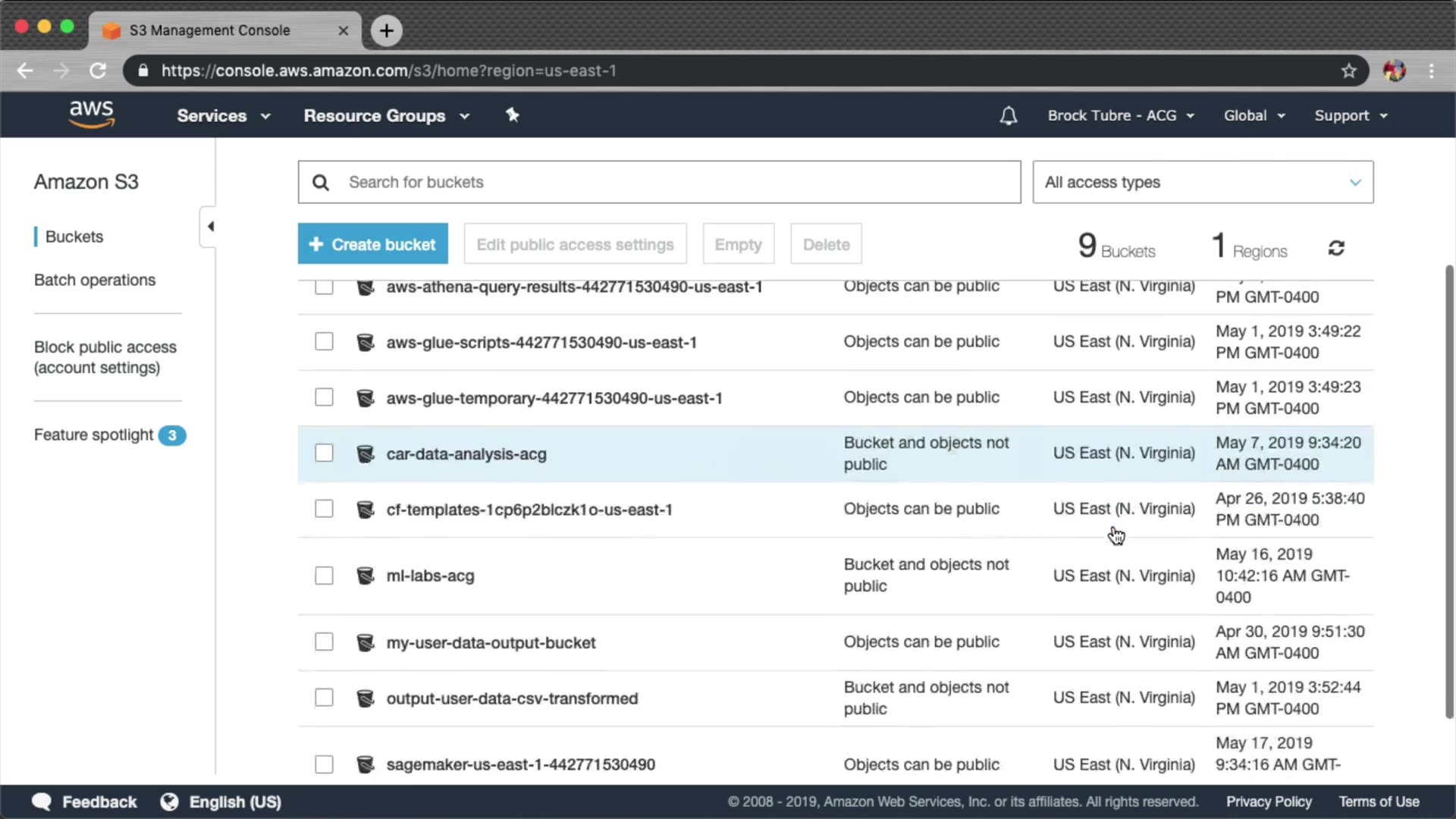Open the output-user-data-csv-transformed bucket link

click(x=512, y=698)
